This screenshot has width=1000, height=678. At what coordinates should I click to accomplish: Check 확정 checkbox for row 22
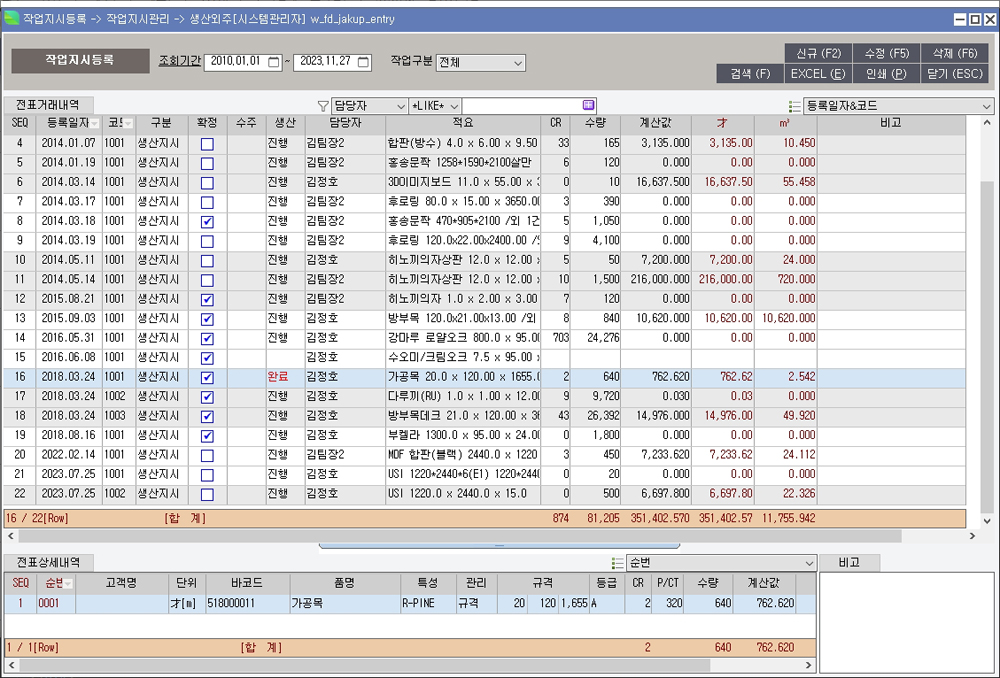click(x=207, y=494)
